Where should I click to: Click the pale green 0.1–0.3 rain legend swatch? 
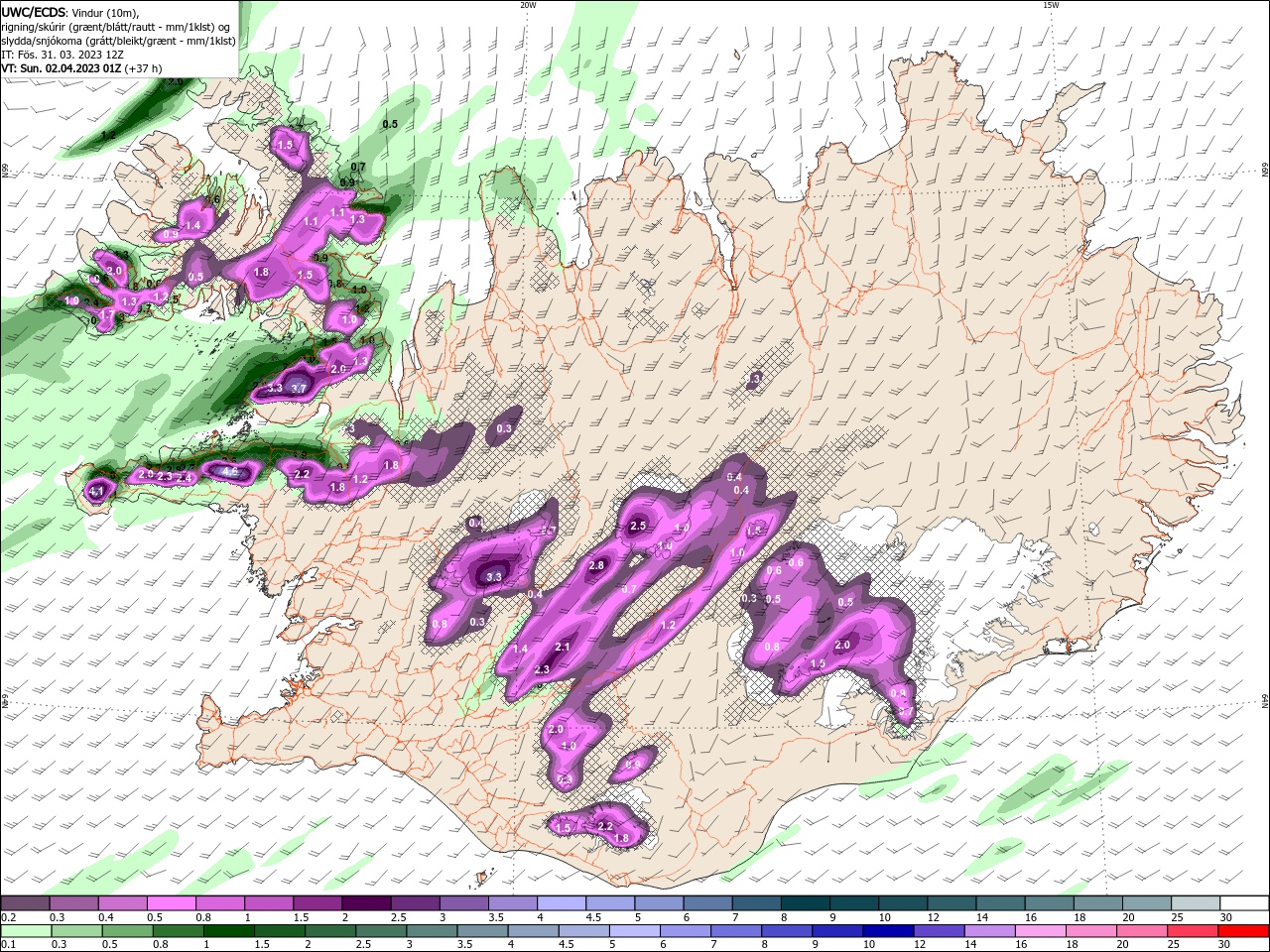(x=27, y=931)
